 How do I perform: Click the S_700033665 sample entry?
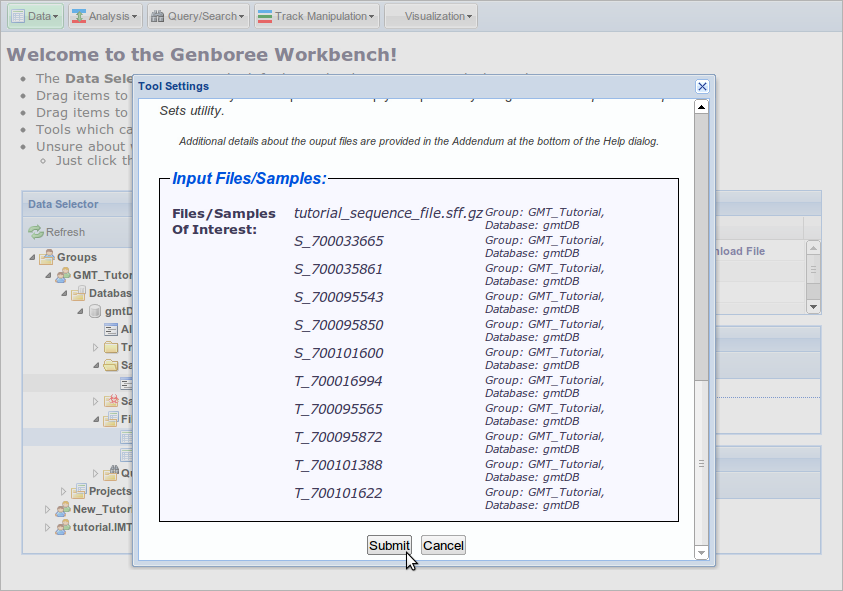[339, 241]
